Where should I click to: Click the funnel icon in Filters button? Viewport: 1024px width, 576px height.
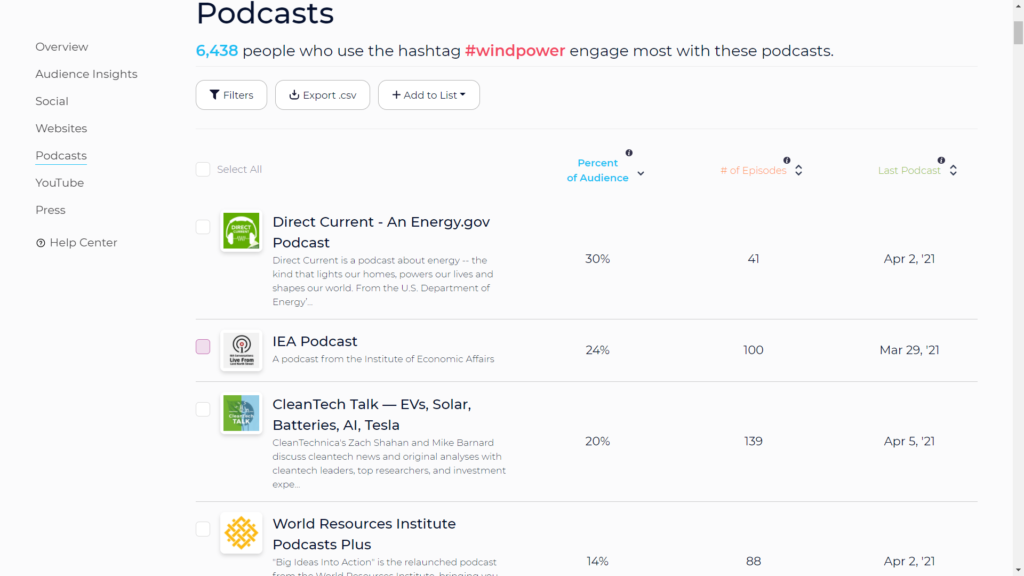pyautogui.click(x=214, y=95)
